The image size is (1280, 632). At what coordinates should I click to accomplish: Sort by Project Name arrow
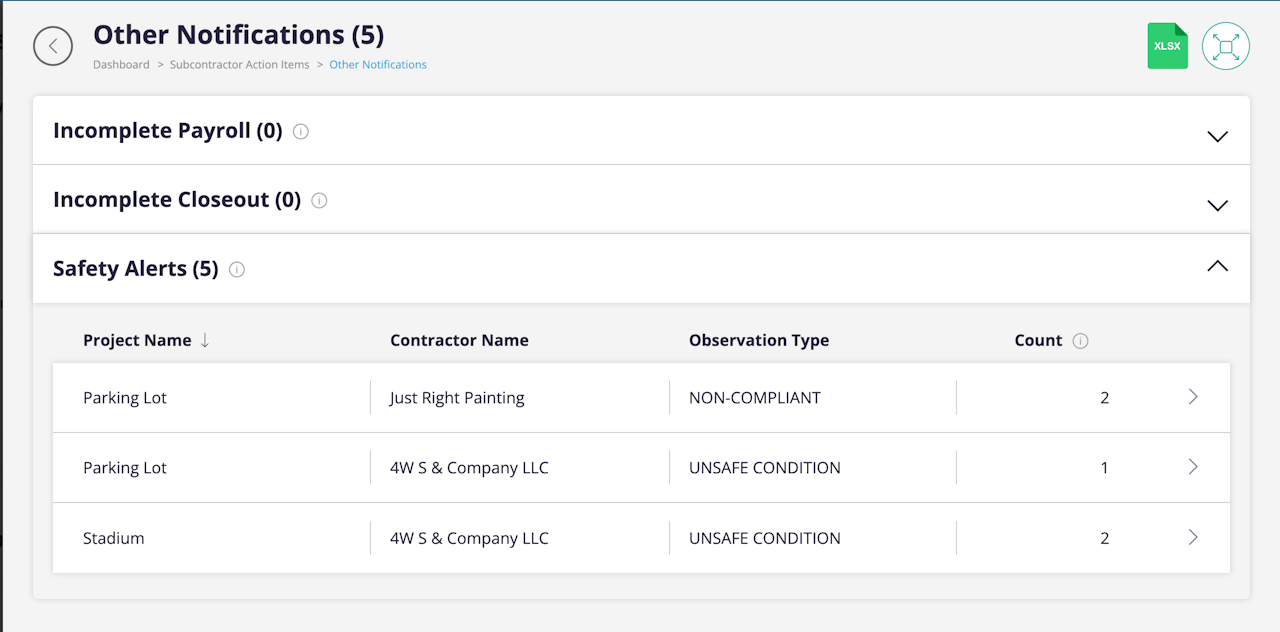coord(205,340)
